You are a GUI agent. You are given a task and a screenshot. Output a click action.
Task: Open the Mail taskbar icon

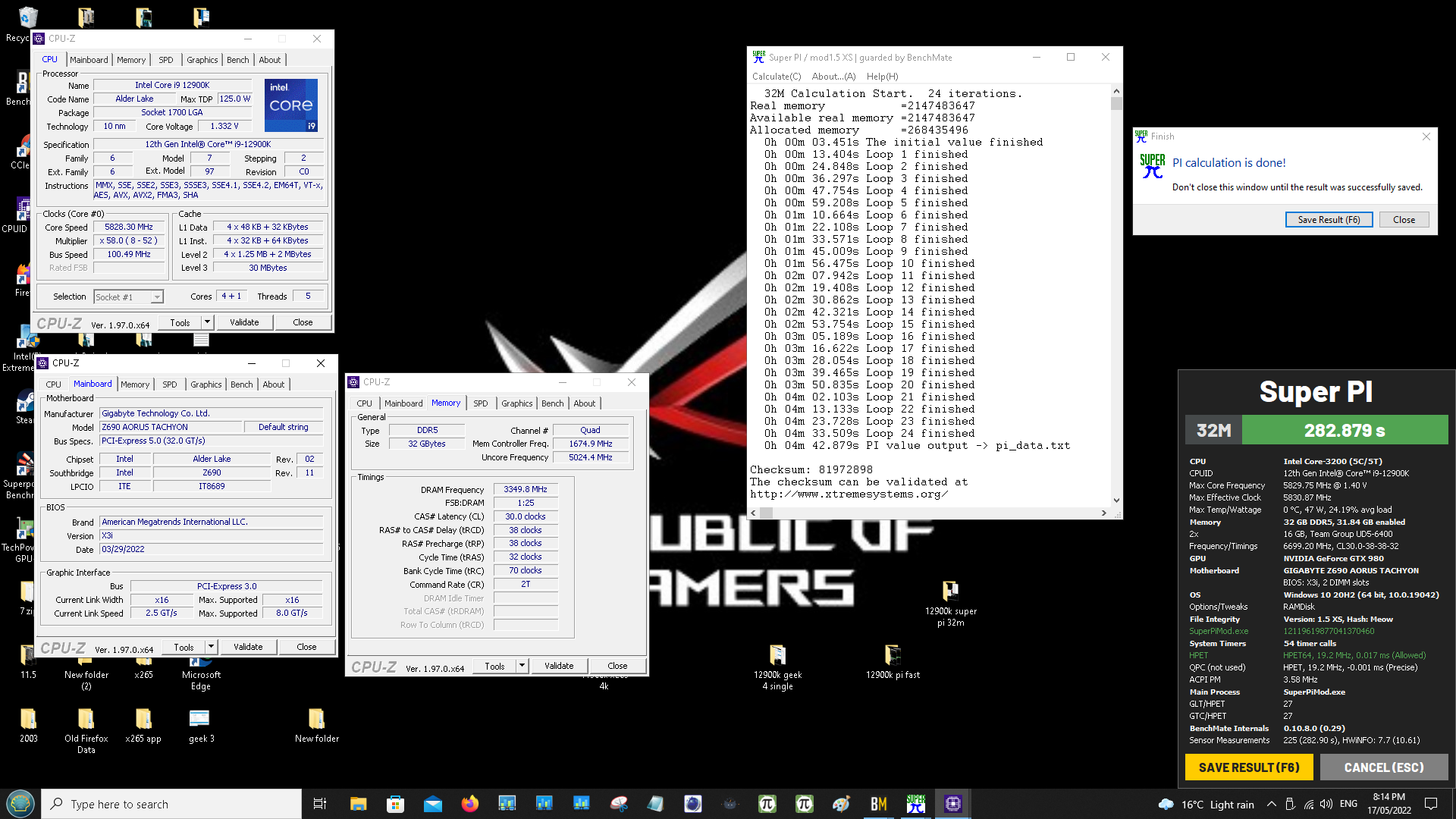point(433,804)
